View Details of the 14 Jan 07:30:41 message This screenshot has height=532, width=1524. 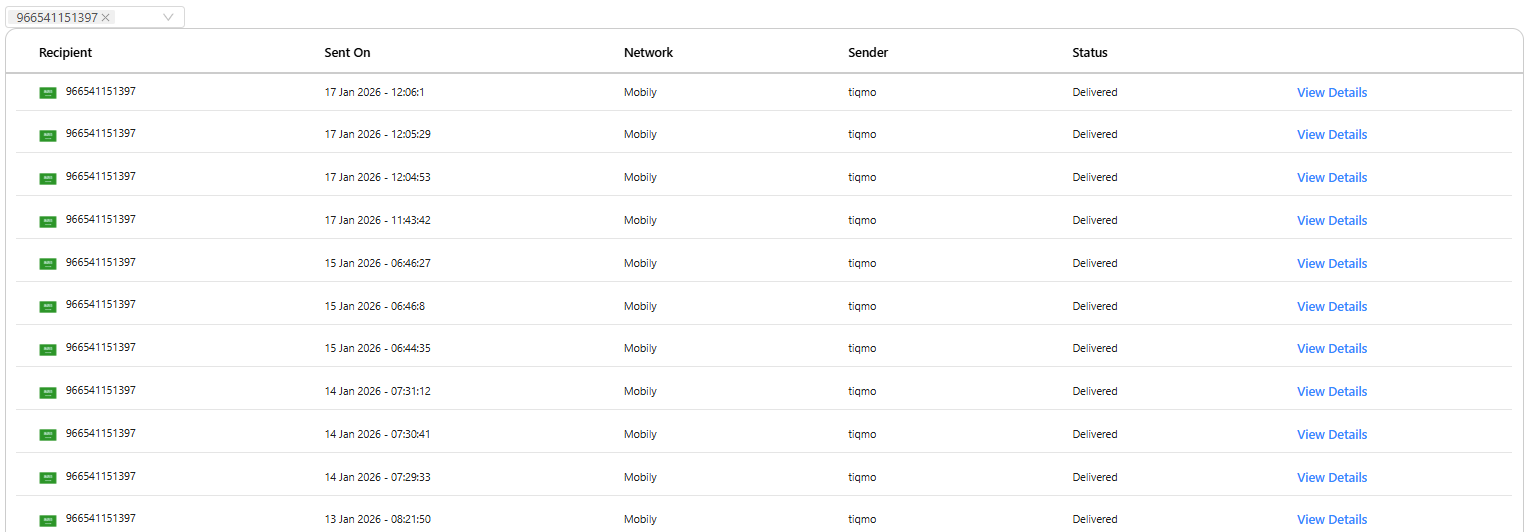point(1331,435)
